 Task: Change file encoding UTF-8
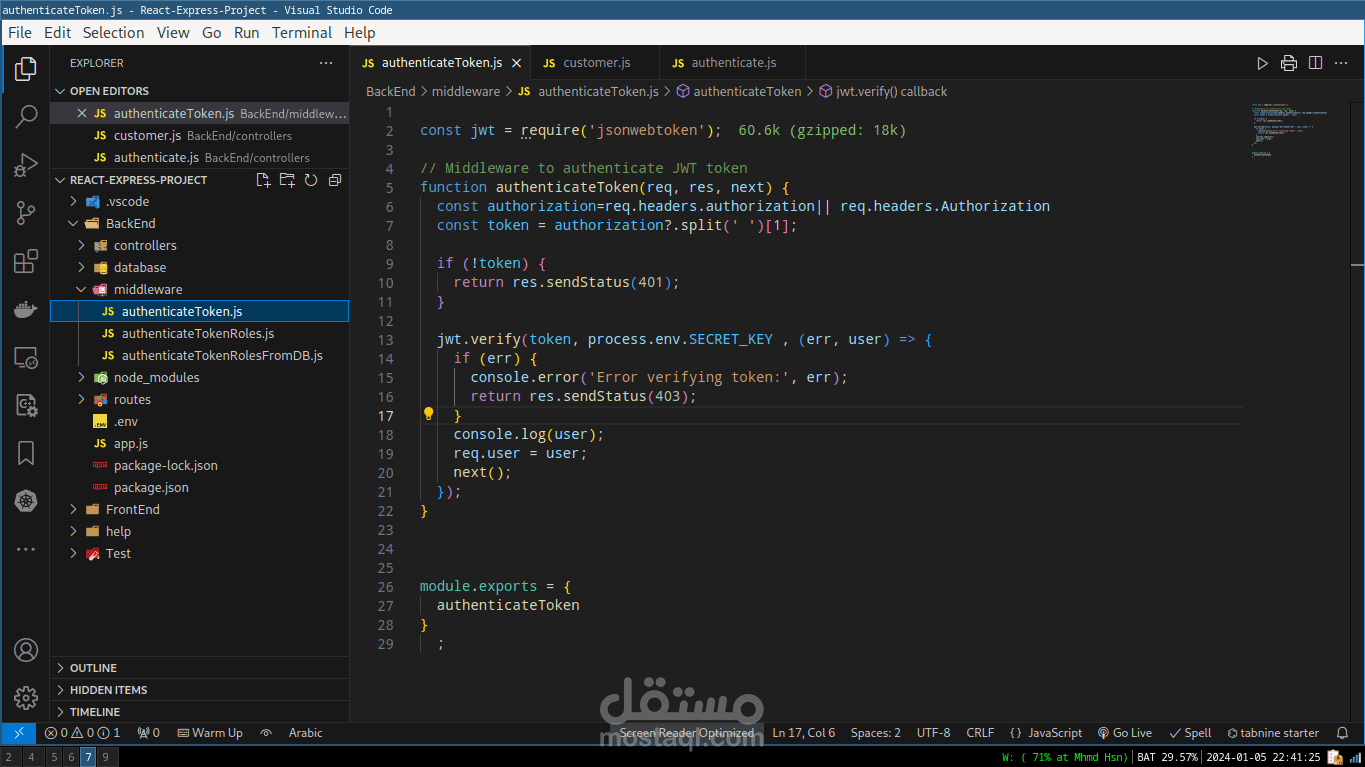pos(934,733)
